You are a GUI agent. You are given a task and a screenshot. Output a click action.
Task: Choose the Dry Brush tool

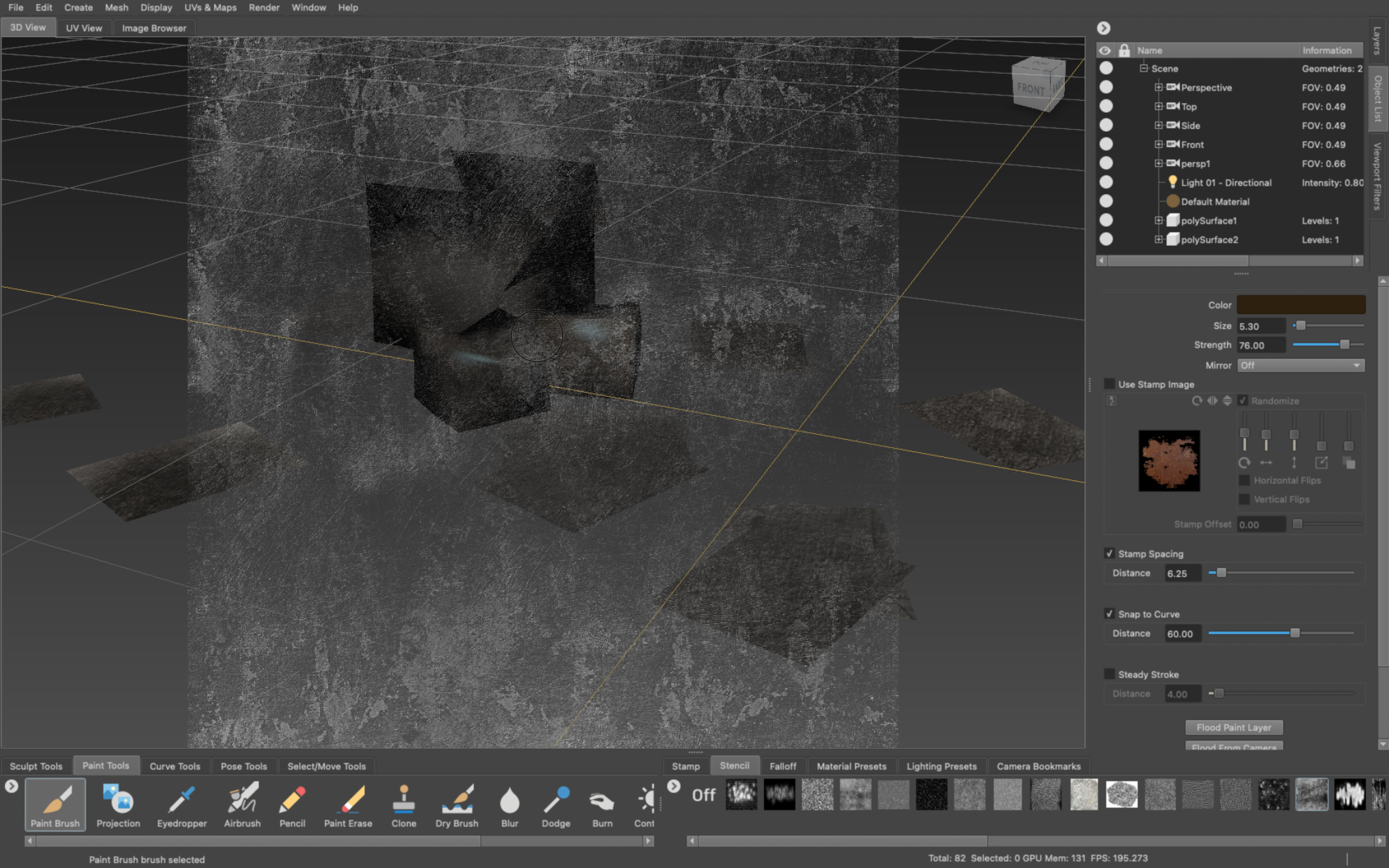point(457,804)
